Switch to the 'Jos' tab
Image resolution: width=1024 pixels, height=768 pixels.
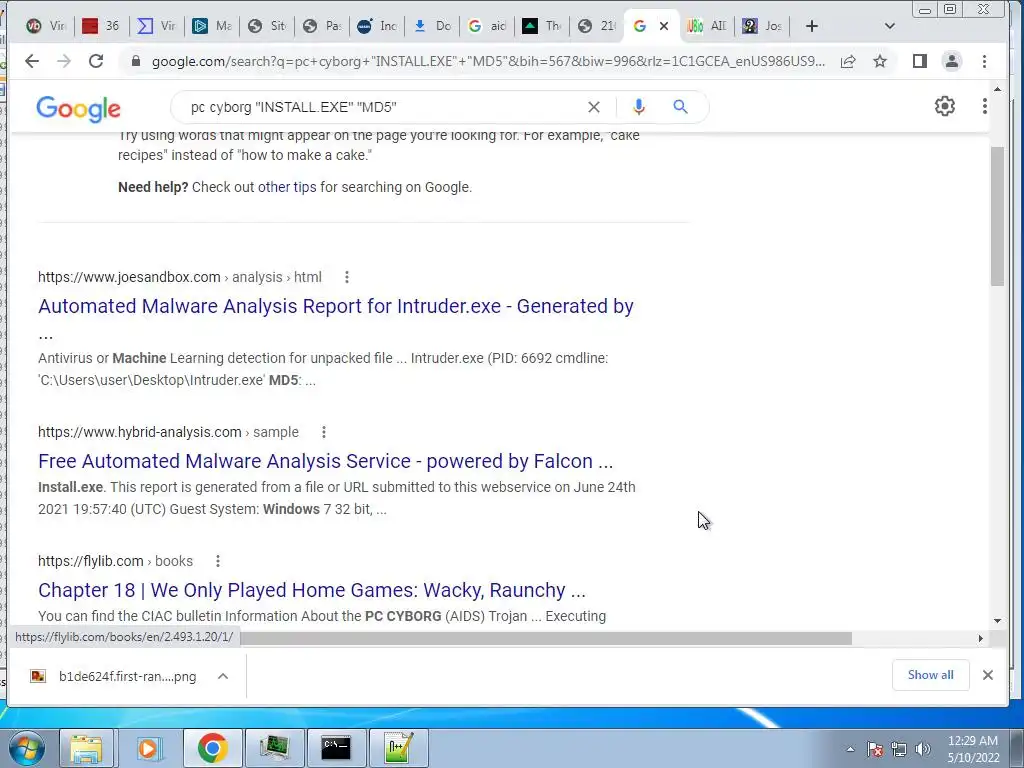click(x=763, y=26)
